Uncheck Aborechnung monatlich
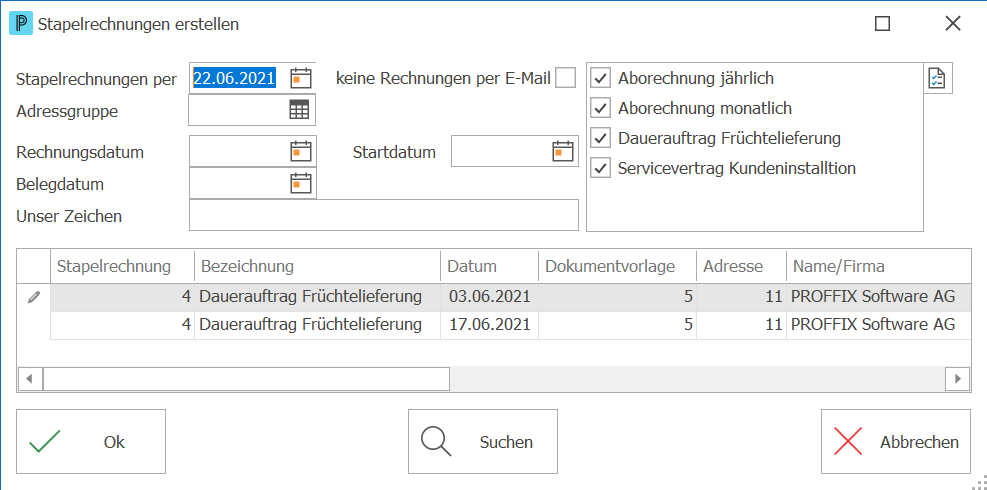 [x=601, y=108]
